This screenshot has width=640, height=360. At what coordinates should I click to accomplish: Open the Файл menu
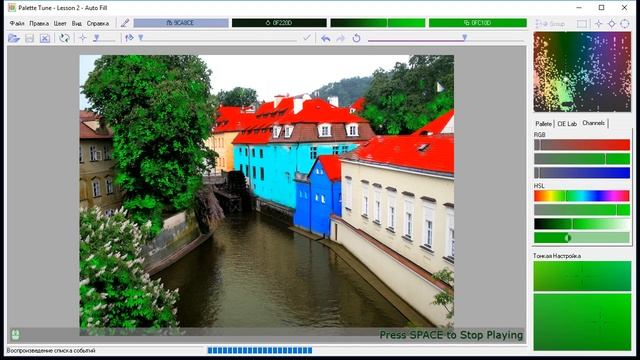[x=17, y=23]
